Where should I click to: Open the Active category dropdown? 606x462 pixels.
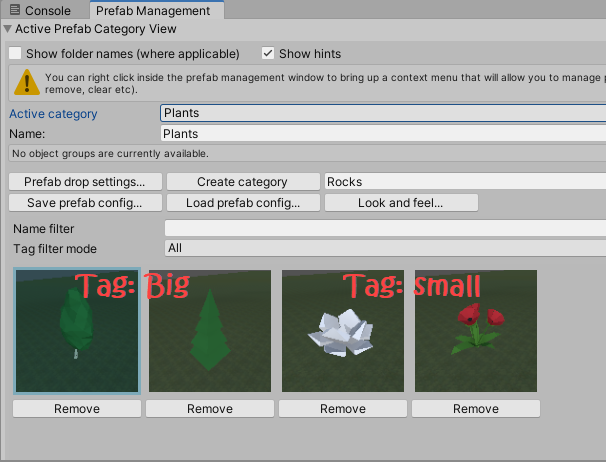pyautogui.click(x=383, y=113)
